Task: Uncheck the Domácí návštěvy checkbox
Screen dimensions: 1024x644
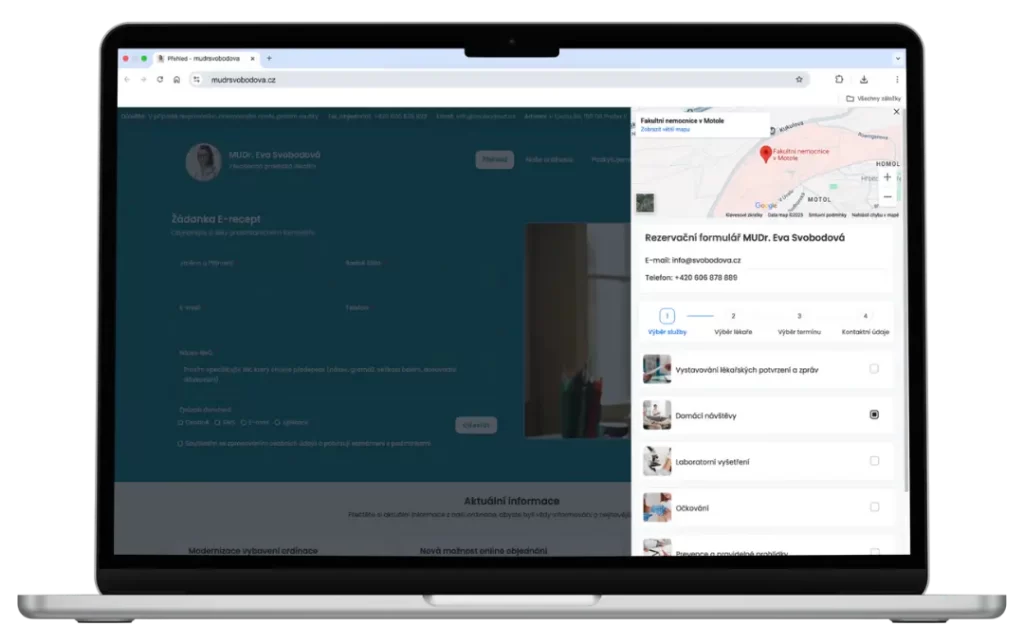Action: (x=874, y=415)
